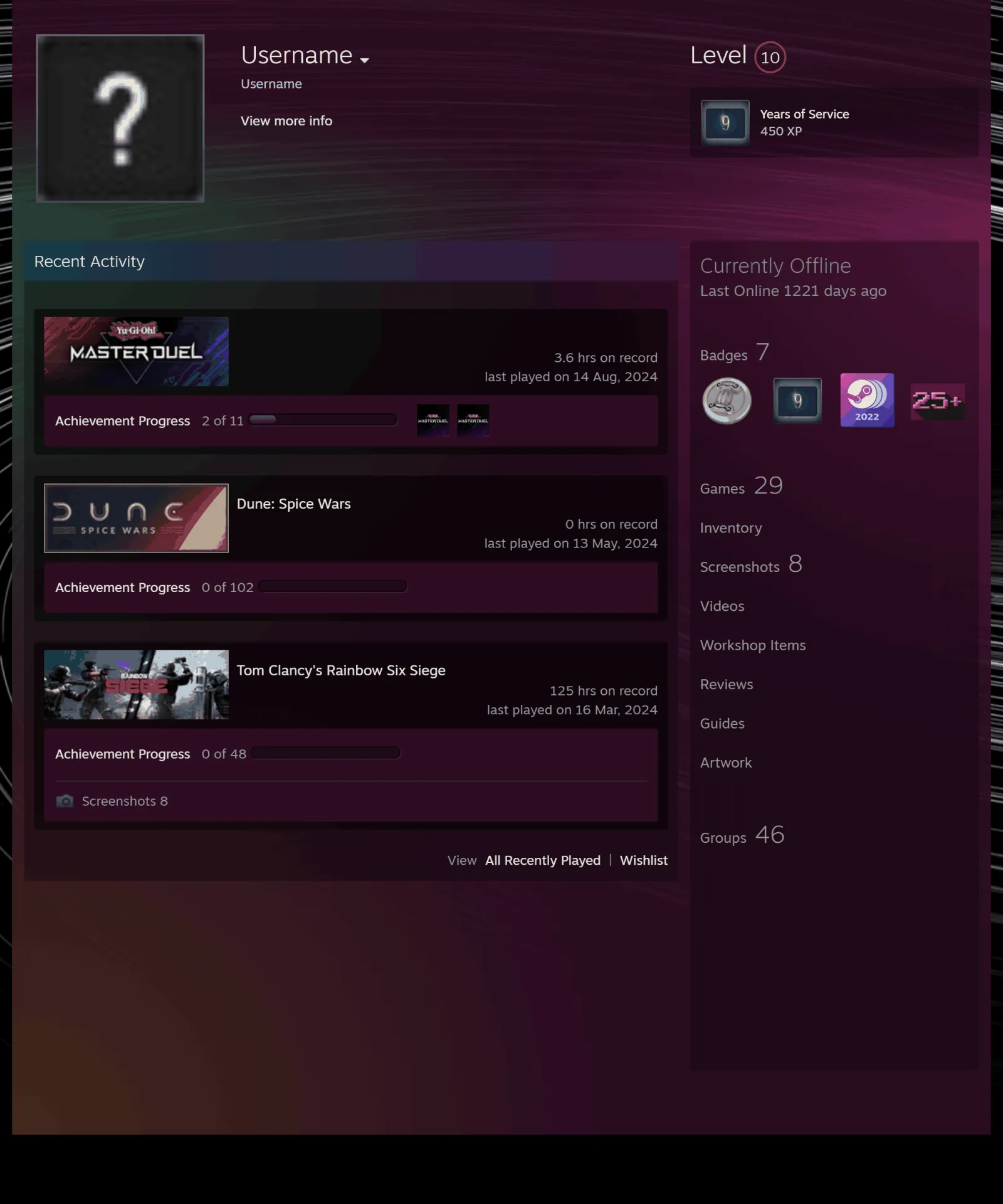This screenshot has height=1204, width=1003.
Task: Open Workshop Items section
Action: coord(753,645)
